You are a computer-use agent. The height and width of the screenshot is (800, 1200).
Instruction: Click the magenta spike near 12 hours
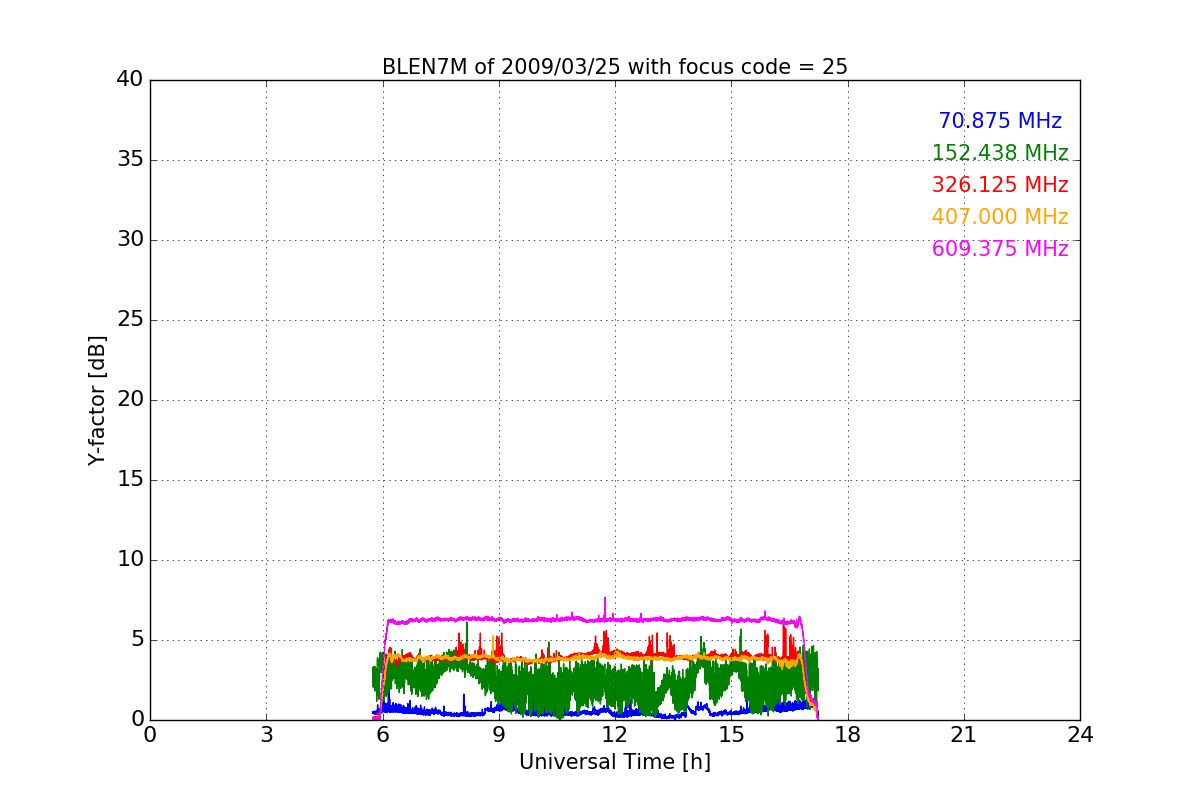click(605, 607)
